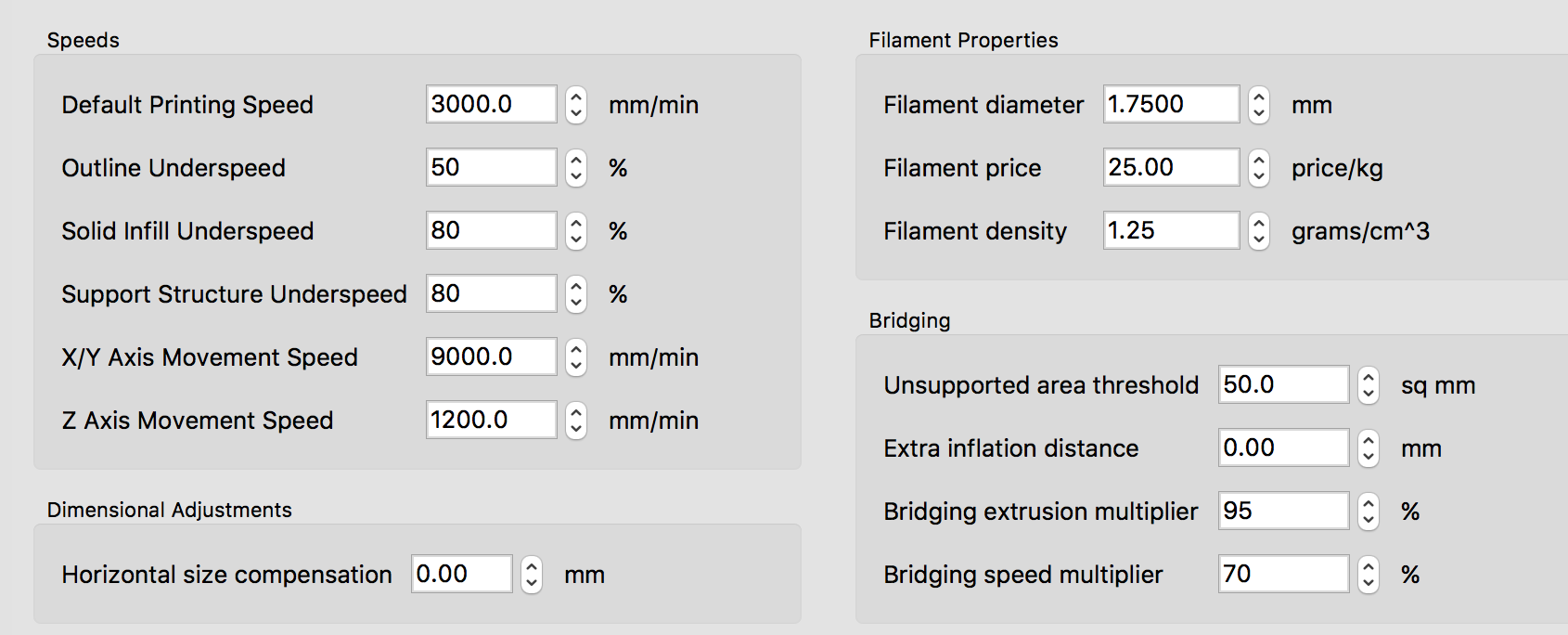This screenshot has height=635, width=1568.
Task: Click the Filament diameter input field
Action: click(x=1171, y=104)
